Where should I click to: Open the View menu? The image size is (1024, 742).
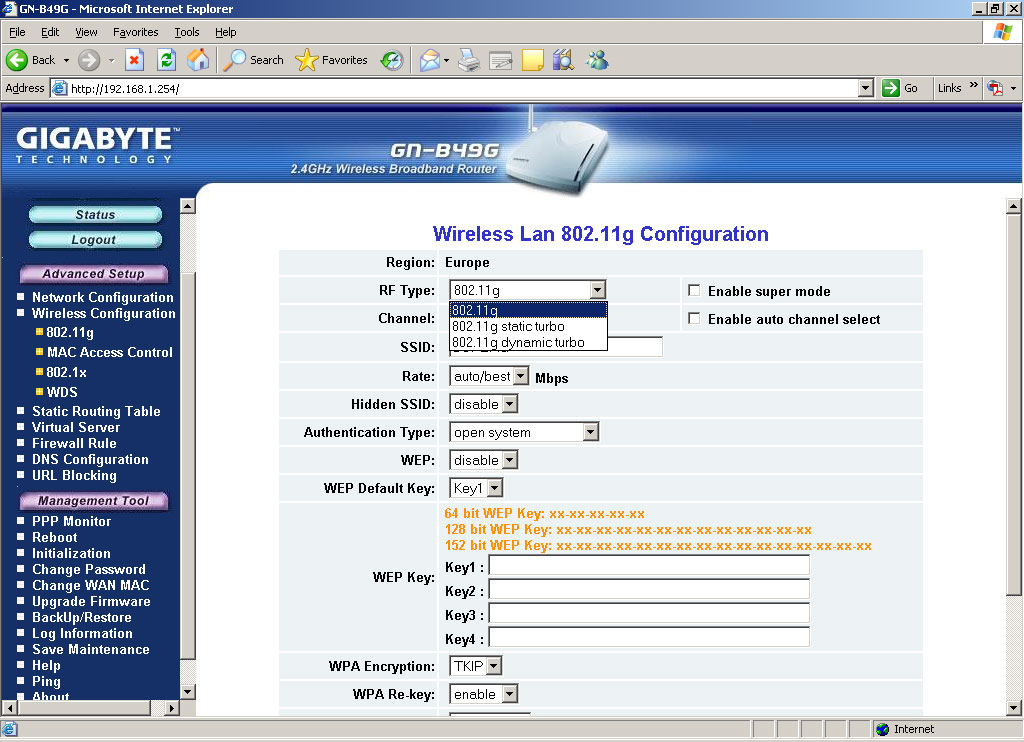coord(86,32)
